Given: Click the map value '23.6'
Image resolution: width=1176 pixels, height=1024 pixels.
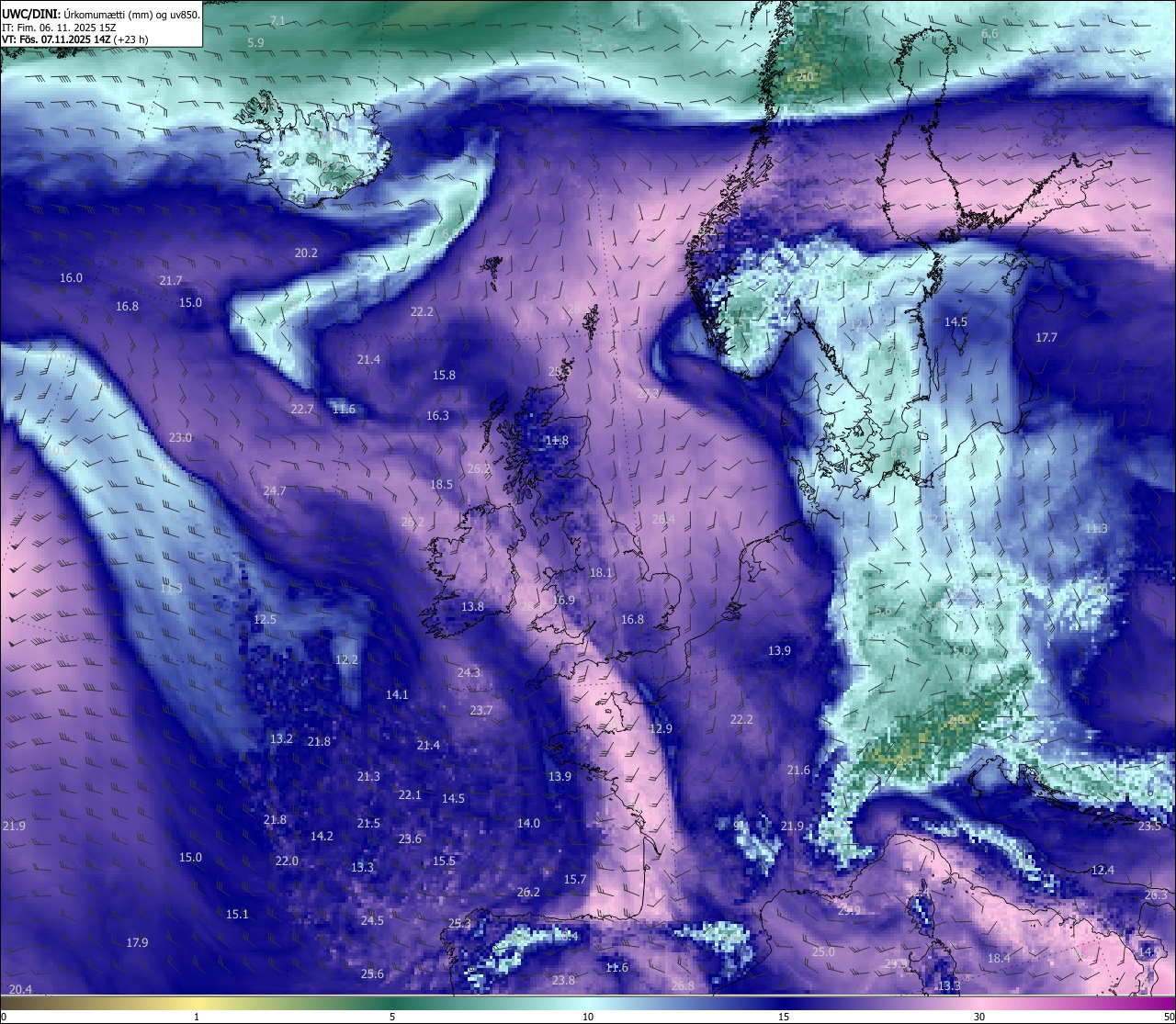Looking at the screenshot, I should (x=410, y=838).
